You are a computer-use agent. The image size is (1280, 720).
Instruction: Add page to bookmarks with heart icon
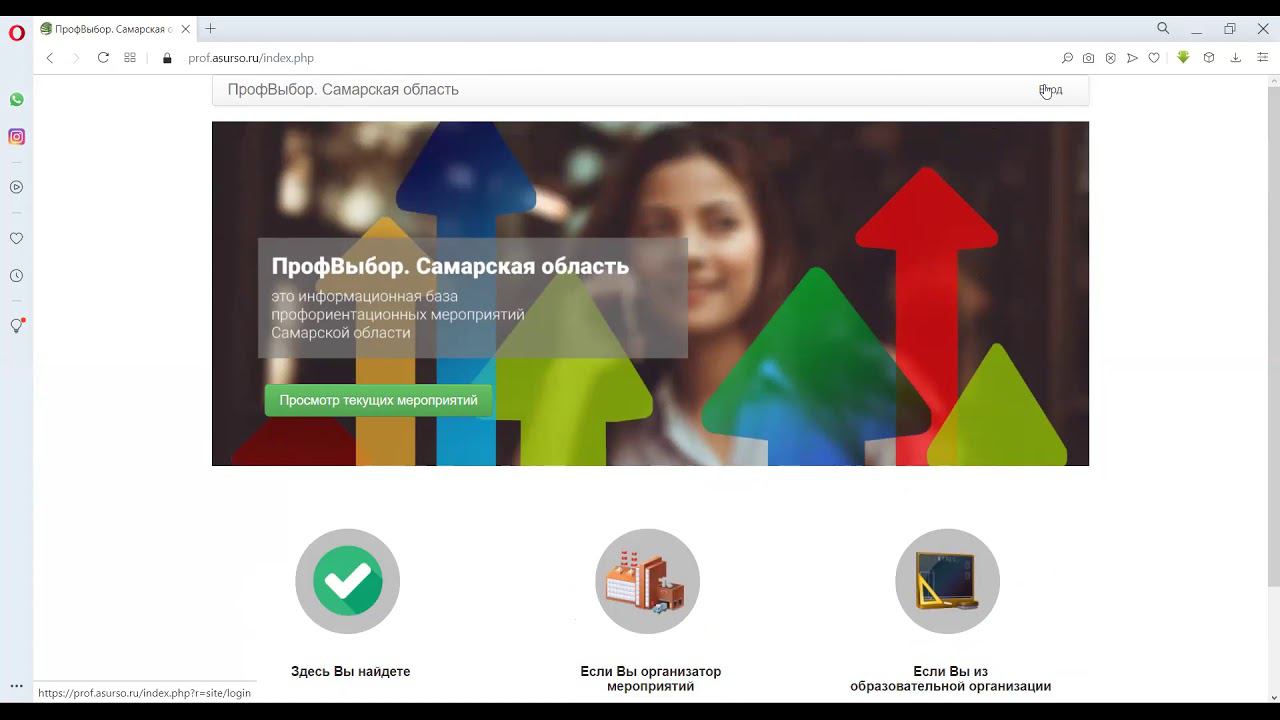(x=1154, y=58)
